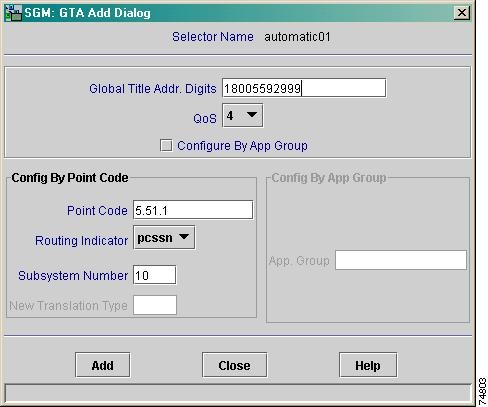Viewport: 488px width, 407px height.
Task: Click the SGM: GTA Add Dialog title text
Action: (87, 13)
